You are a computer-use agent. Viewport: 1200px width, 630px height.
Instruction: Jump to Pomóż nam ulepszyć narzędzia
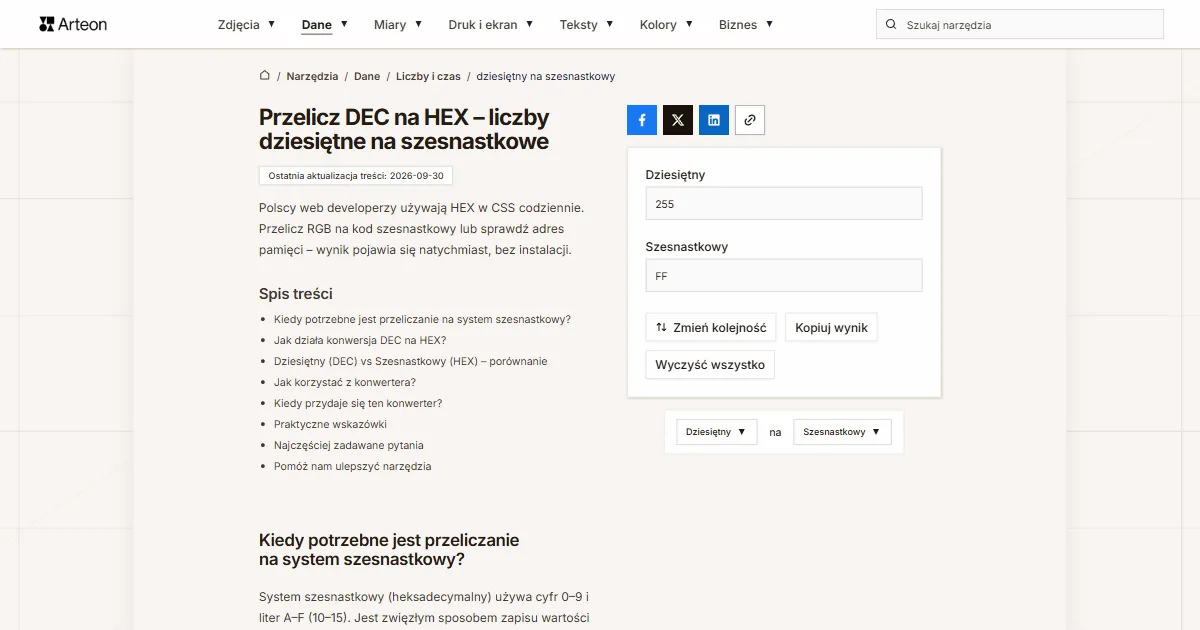tap(353, 467)
